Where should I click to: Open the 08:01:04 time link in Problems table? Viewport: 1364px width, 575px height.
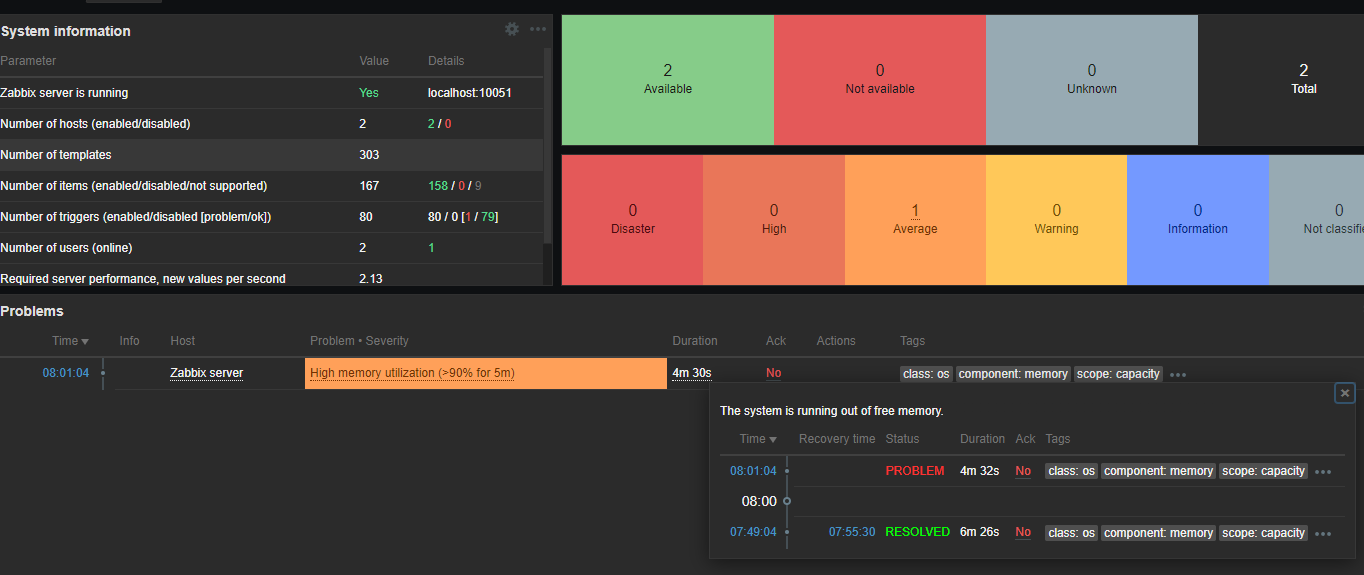coord(65,373)
